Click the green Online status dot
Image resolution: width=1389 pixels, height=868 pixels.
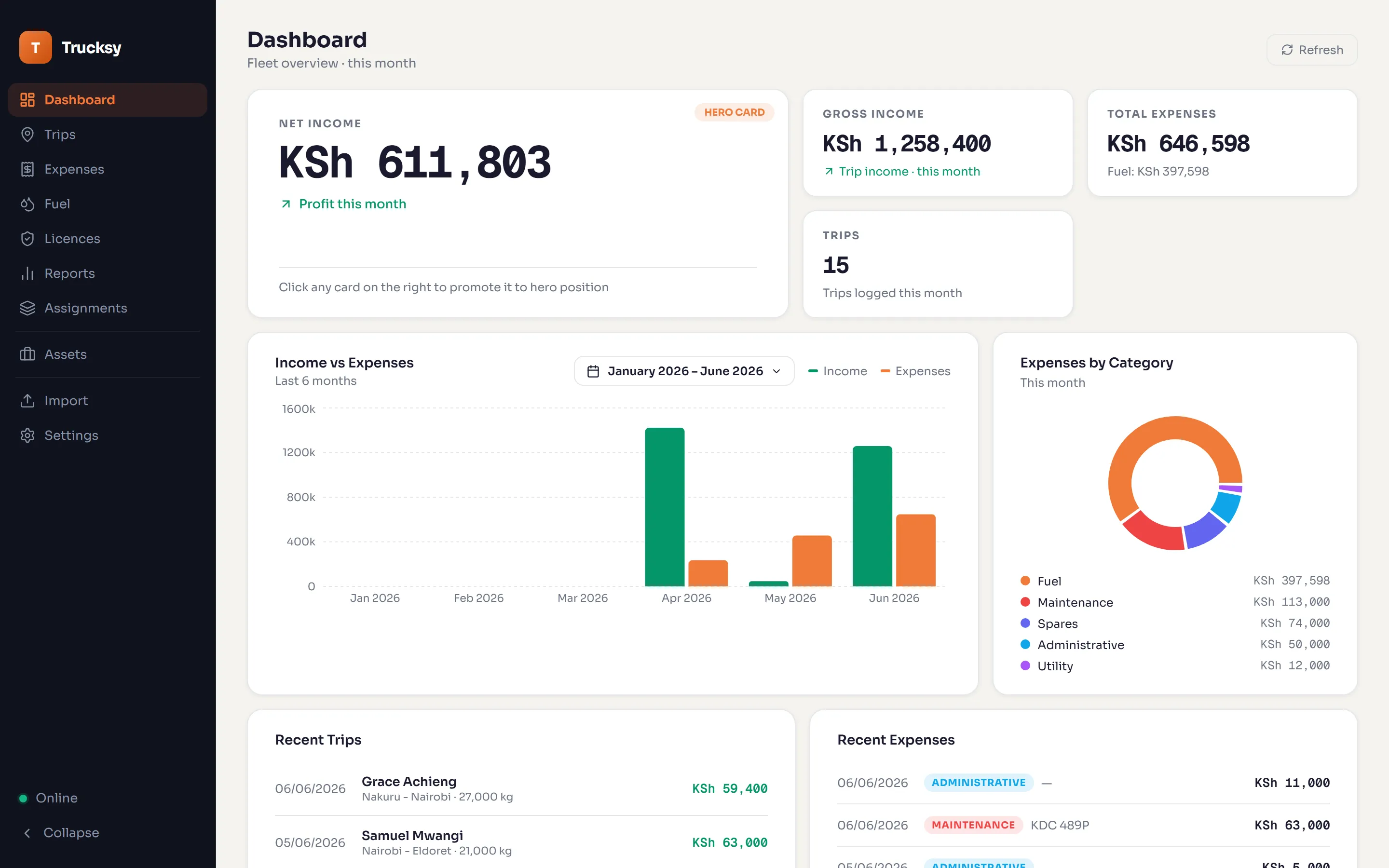coord(23,798)
